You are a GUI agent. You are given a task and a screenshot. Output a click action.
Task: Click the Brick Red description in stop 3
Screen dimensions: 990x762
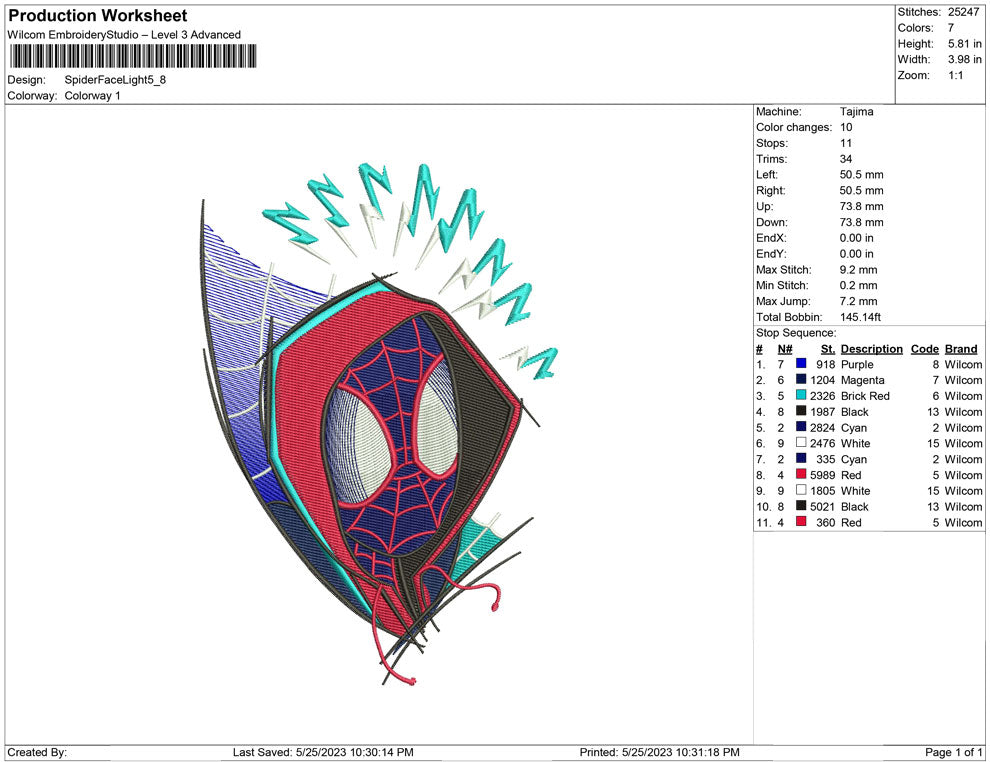865,396
